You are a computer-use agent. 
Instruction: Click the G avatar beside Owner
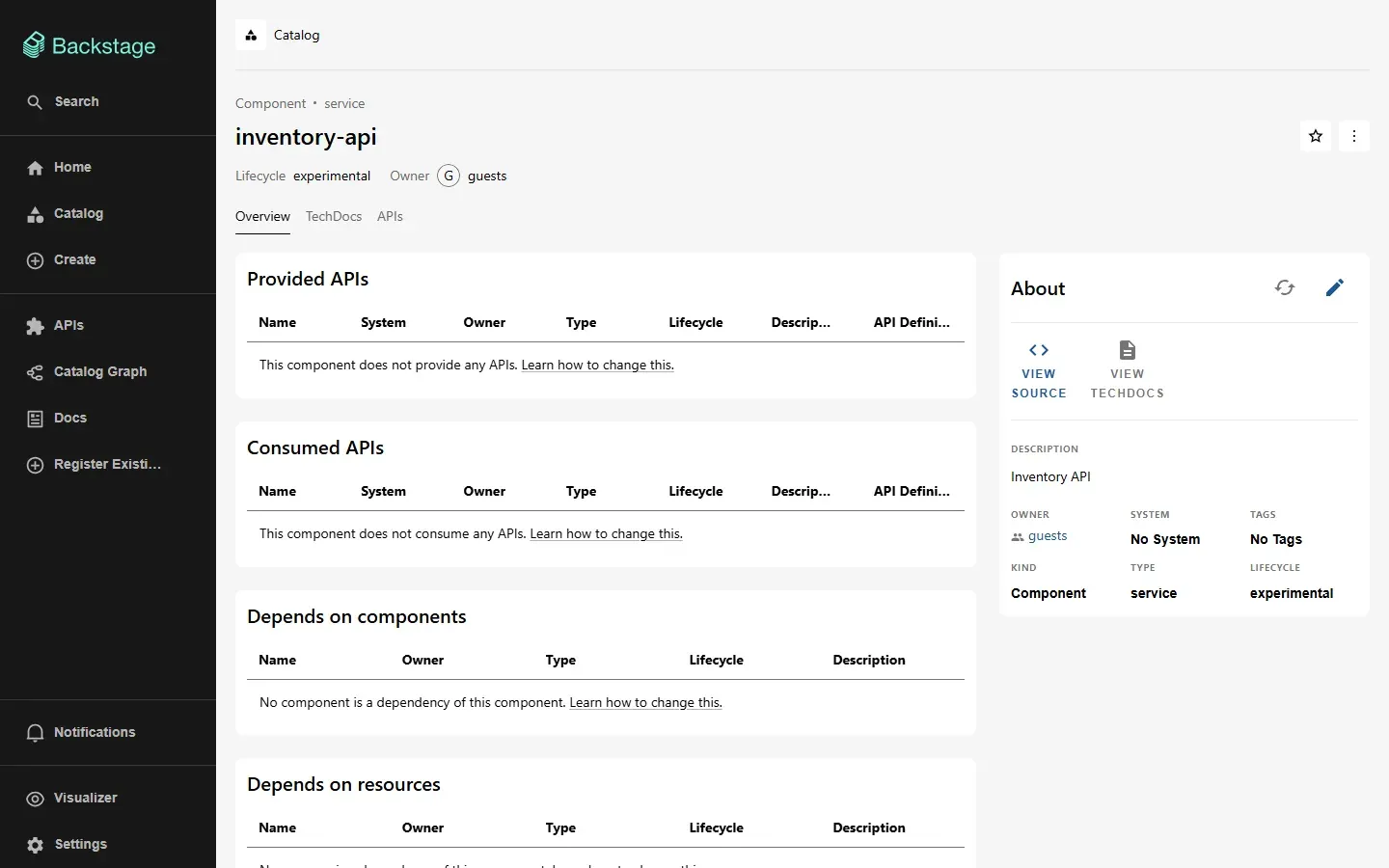click(x=449, y=176)
